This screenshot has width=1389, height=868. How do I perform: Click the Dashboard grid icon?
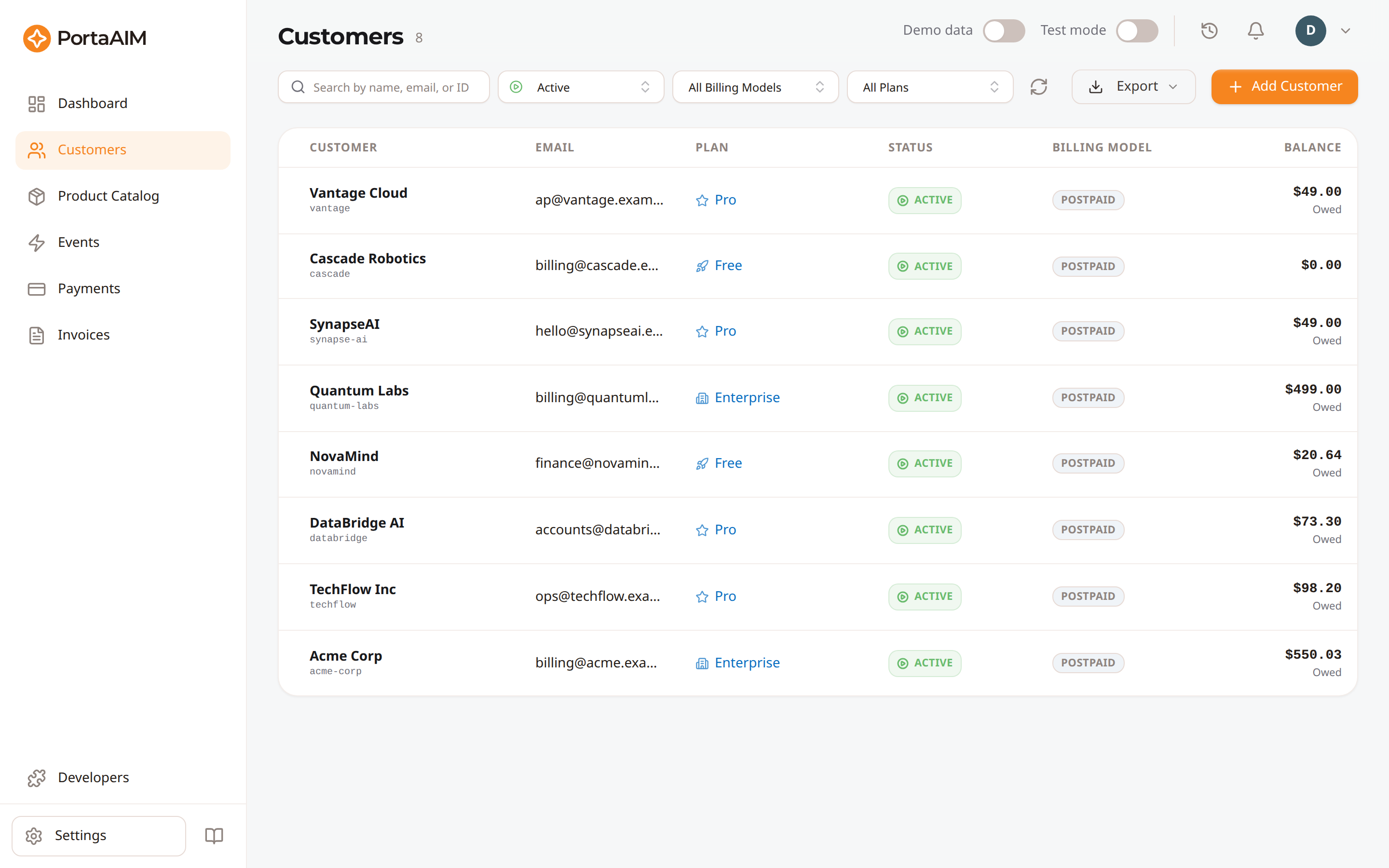pyautogui.click(x=37, y=103)
